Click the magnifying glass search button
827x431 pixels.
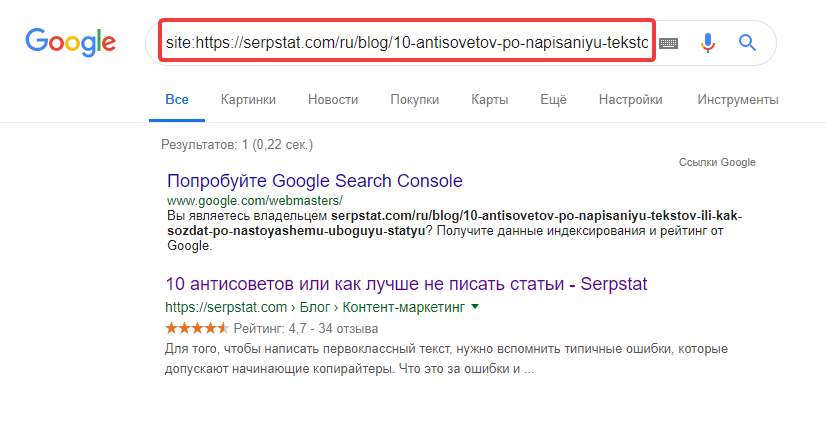747,42
